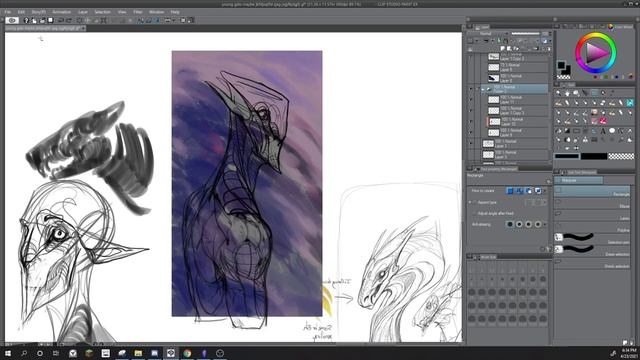
Task: Open the Normal blending mode dropdown
Action: coord(487,33)
